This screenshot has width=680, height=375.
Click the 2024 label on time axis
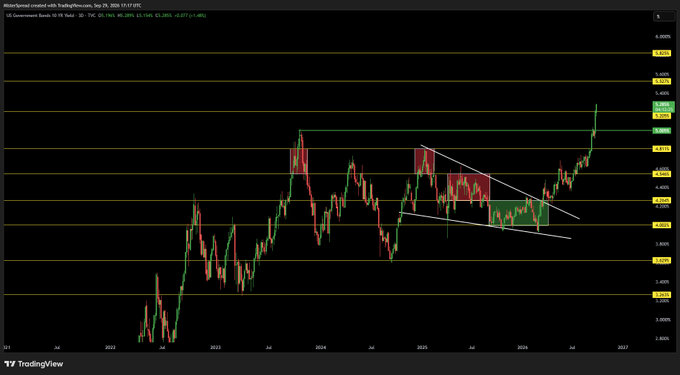[x=320, y=347]
